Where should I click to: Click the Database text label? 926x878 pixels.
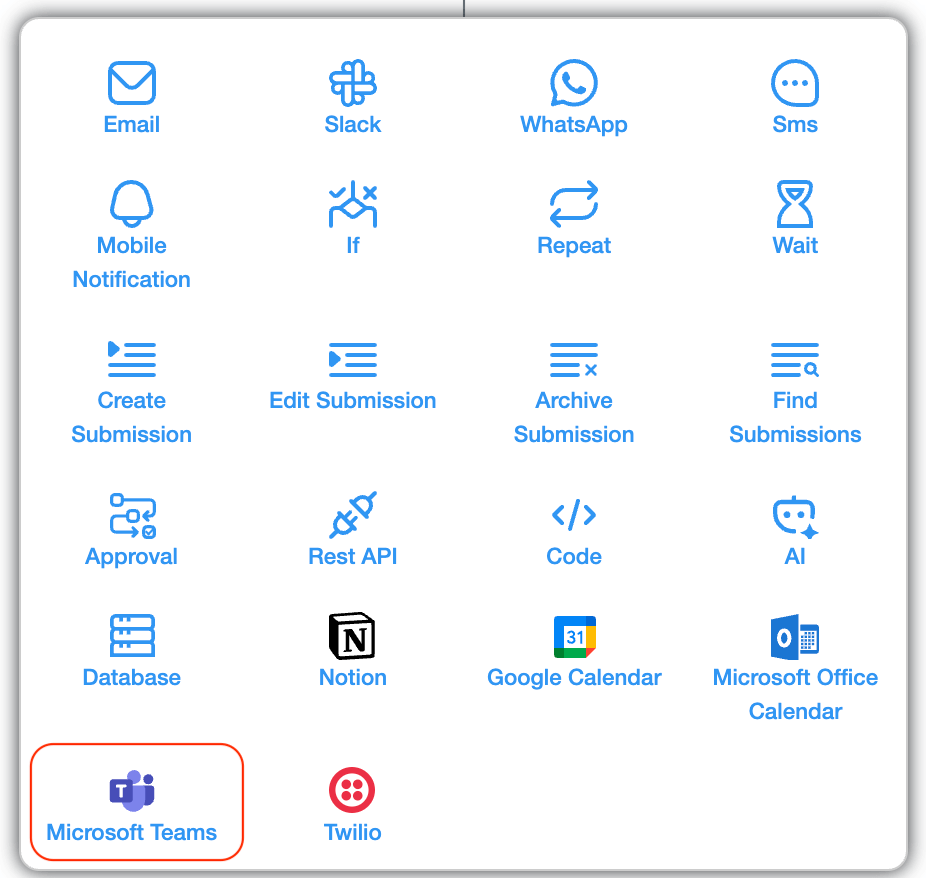[x=132, y=677]
